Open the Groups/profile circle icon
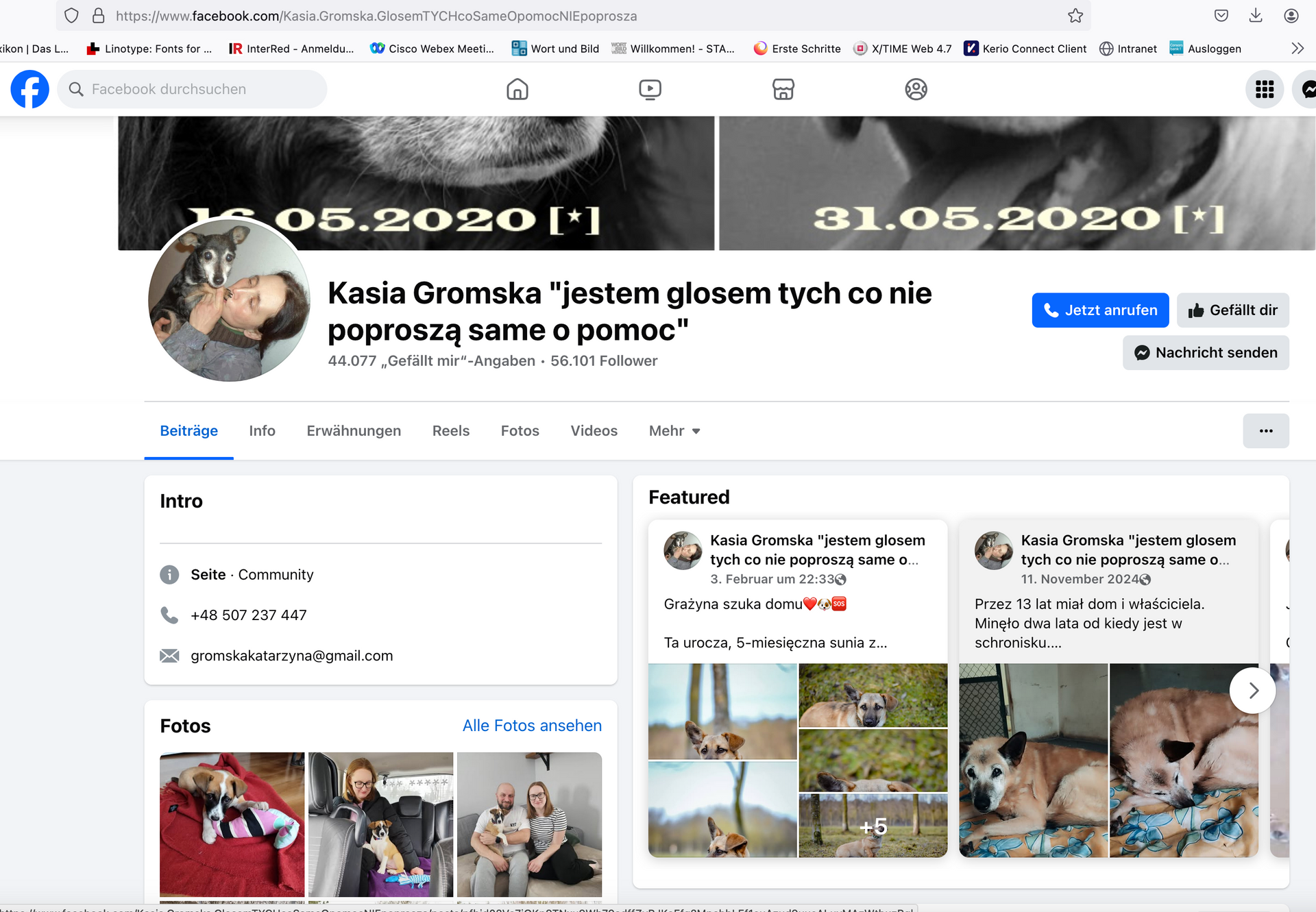 pyautogui.click(x=916, y=89)
